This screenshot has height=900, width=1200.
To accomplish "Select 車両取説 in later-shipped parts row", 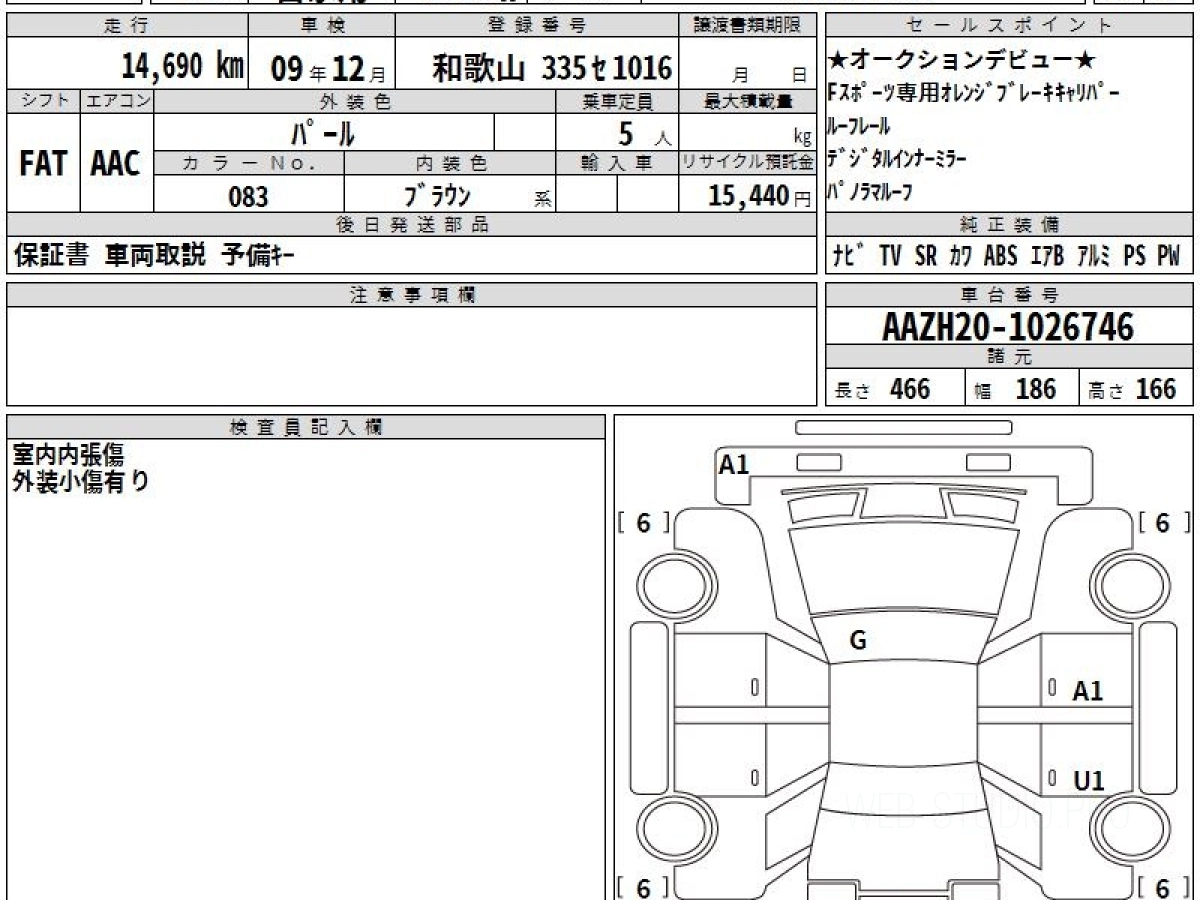I will click(x=156, y=255).
